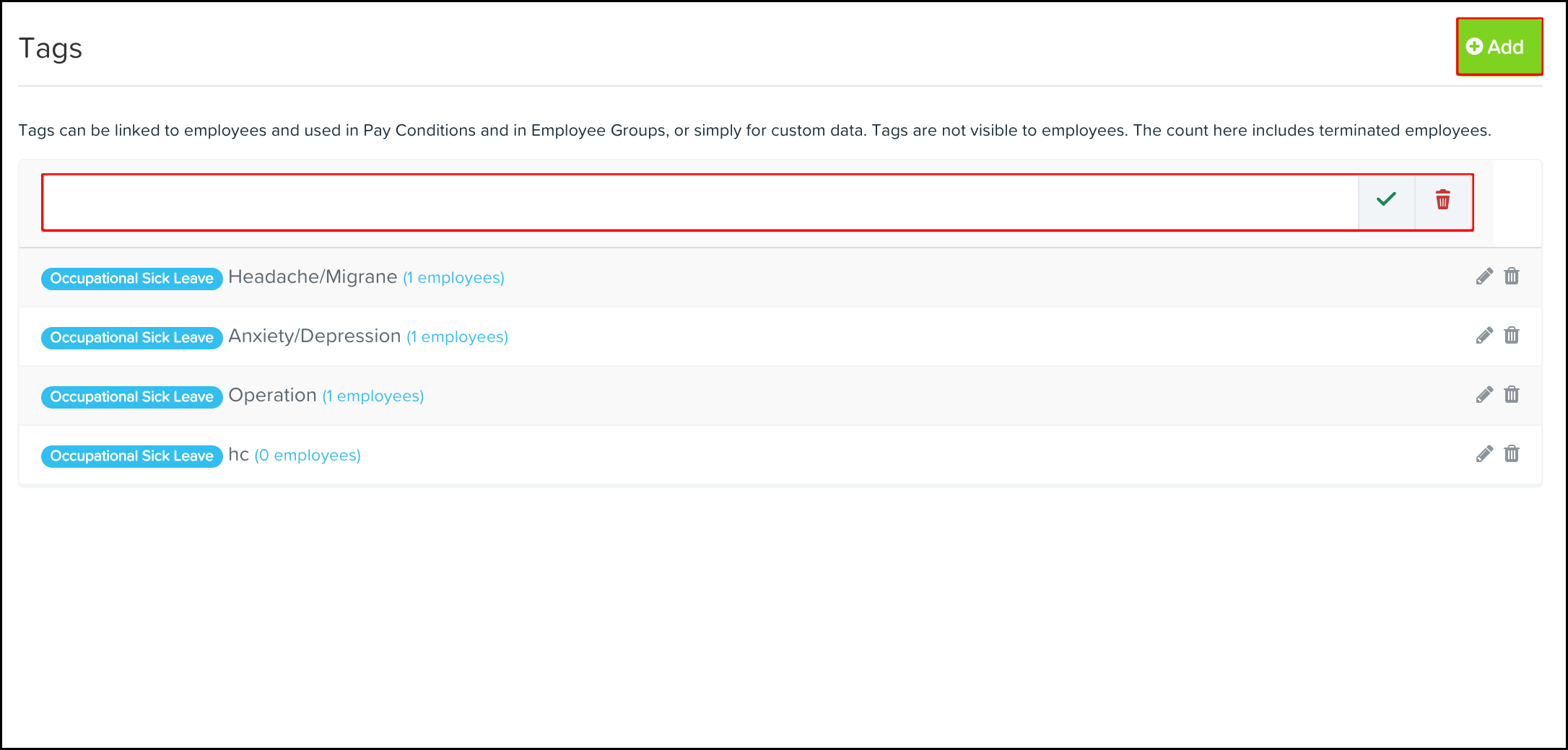
Task: Confirm new tag with green checkmark
Action: coord(1386,200)
